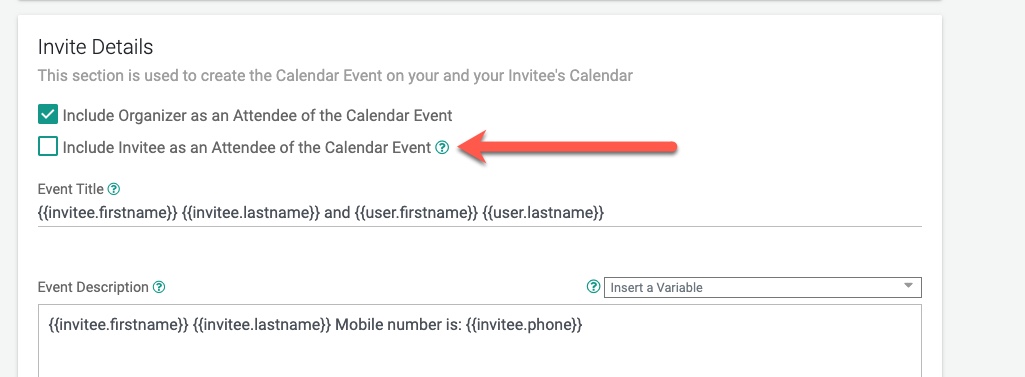1025x377 pixels.
Task: Toggle via the Include Organizer label text
Action: [x=258, y=116]
